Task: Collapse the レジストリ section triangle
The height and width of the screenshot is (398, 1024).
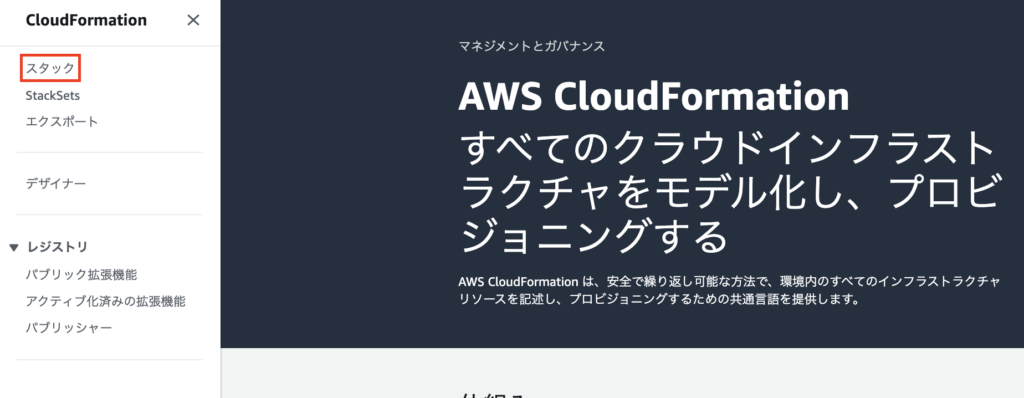Action: pos(14,248)
